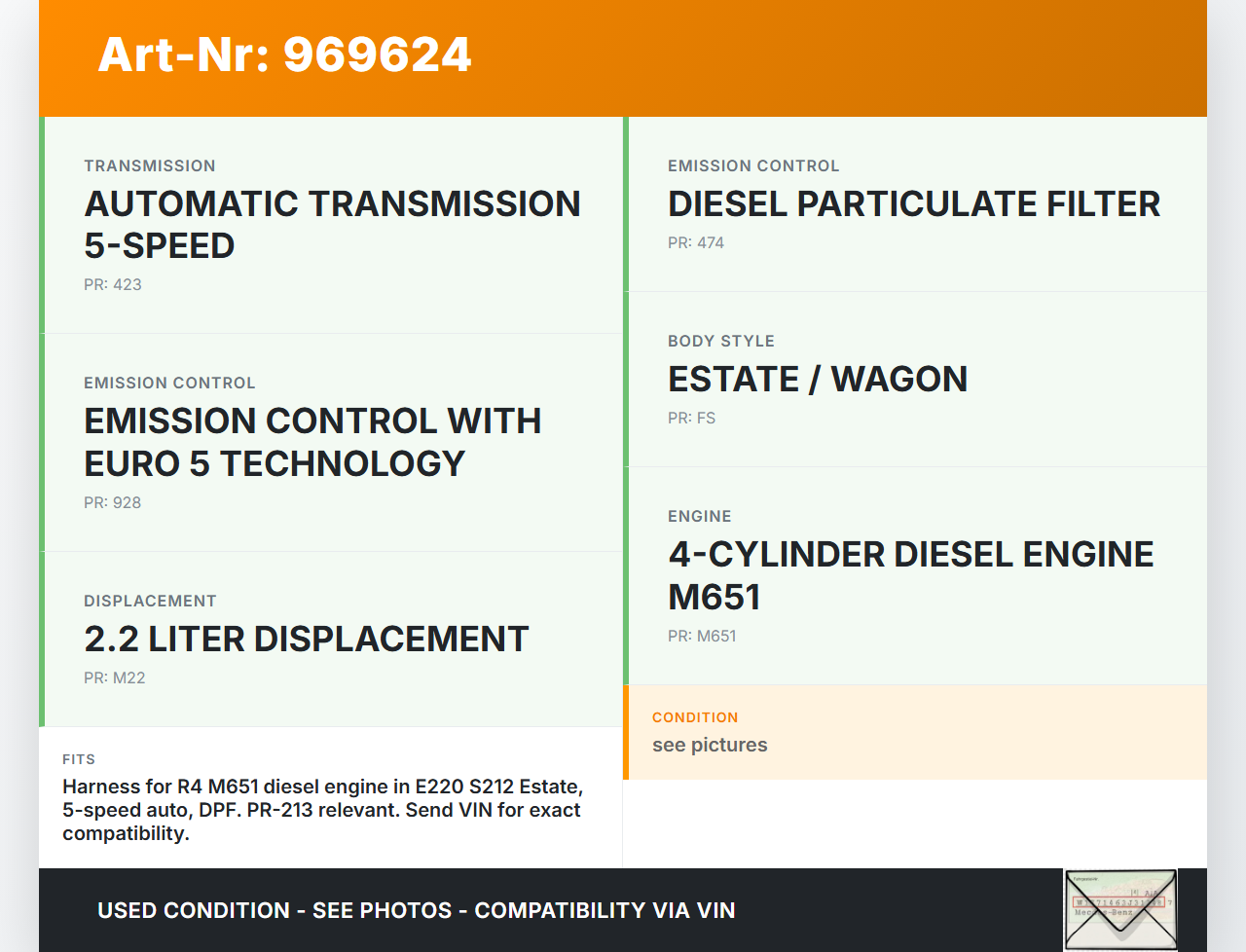This screenshot has width=1246, height=952.
Task: Click the PR: 474 code
Action: [696, 243]
